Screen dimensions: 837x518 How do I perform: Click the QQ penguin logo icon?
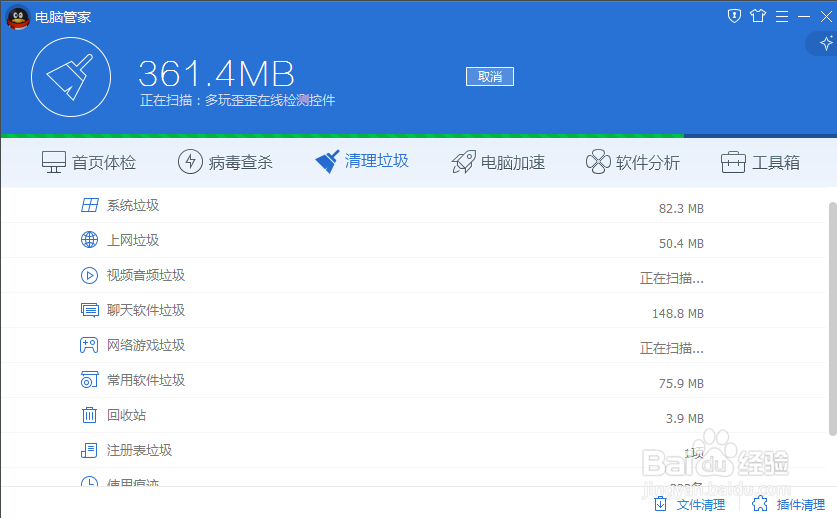18,17
